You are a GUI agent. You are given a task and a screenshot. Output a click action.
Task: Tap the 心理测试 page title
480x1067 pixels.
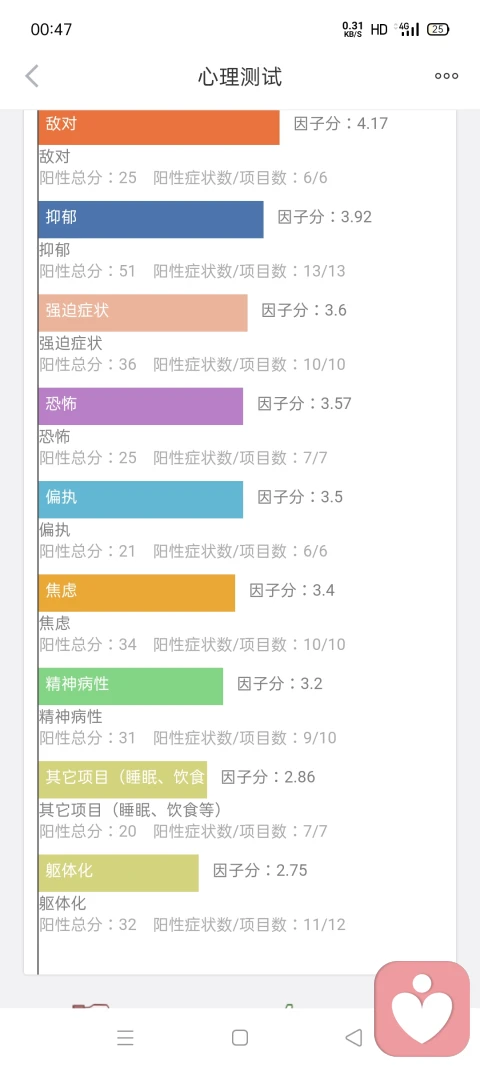click(x=240, y=77)
